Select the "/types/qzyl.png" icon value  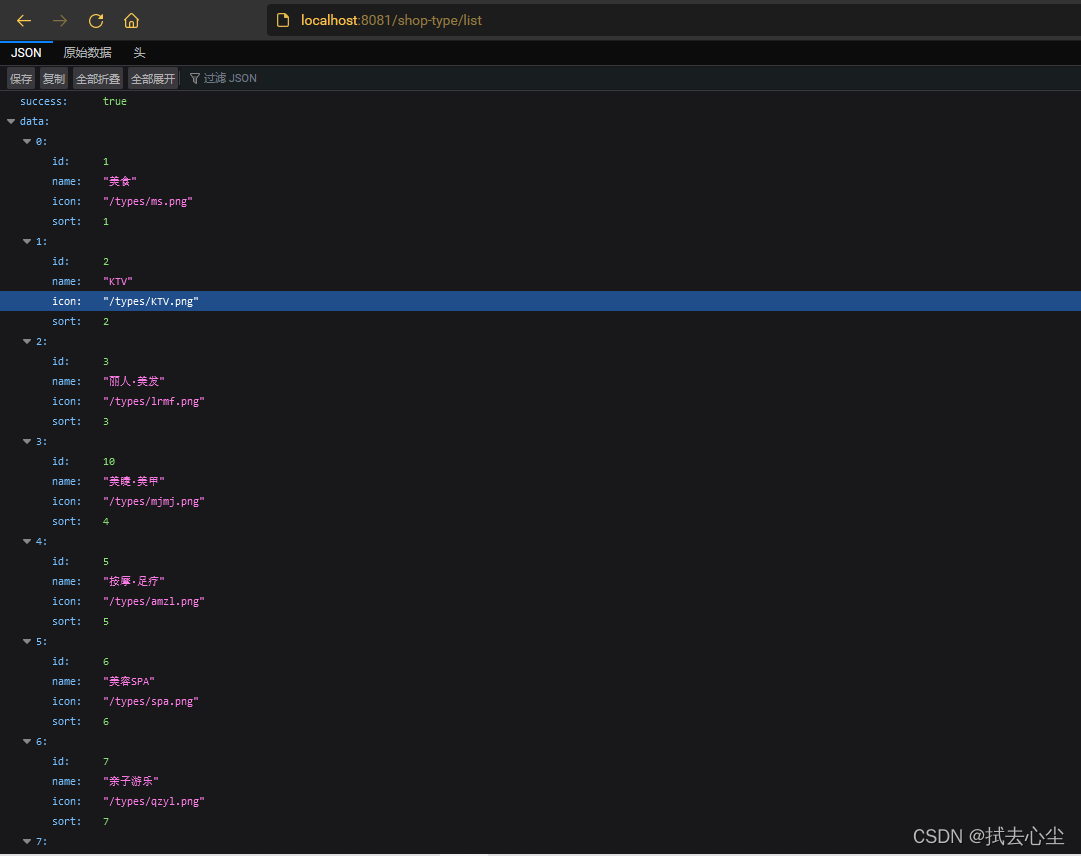pos(154,801)
